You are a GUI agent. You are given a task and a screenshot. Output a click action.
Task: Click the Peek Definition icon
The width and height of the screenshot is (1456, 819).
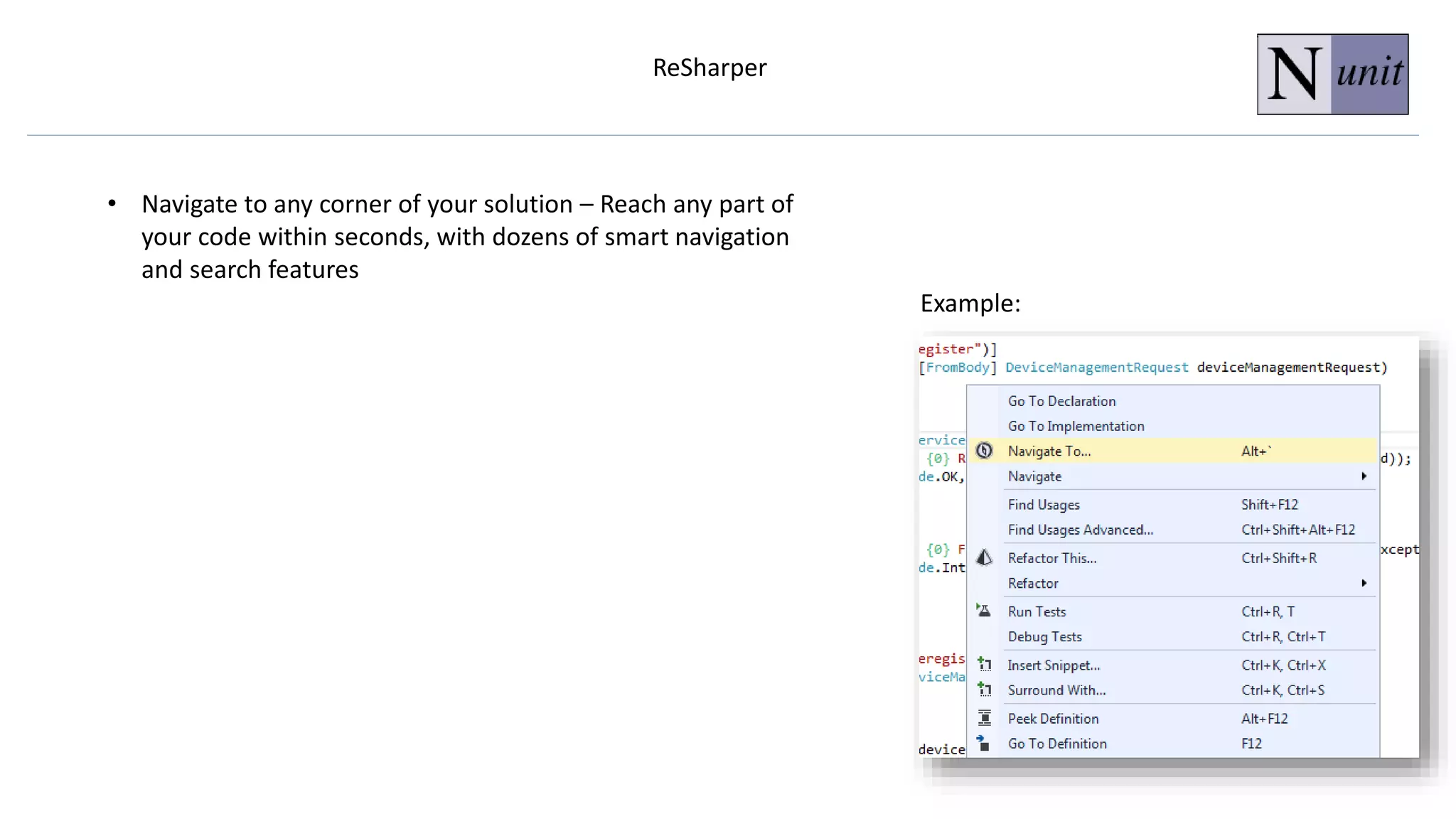point(984,718)
